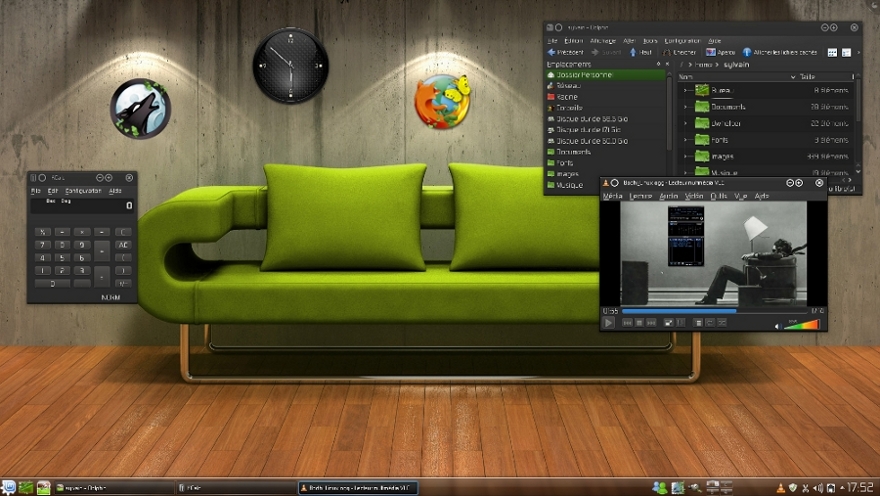Image resolution: width=880 pixels, height=496 pixels.
Task: Click the VLC volume slider
Action: (802, 324)
